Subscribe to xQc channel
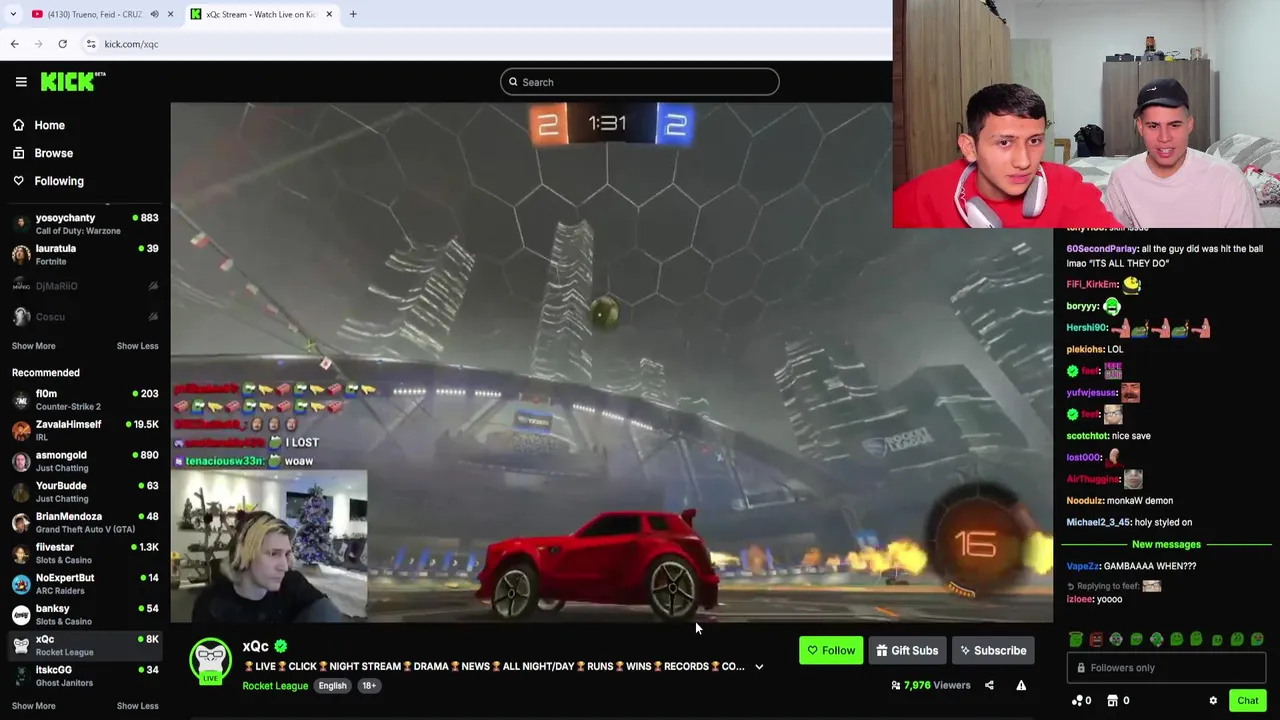 (x=993, y=650)
